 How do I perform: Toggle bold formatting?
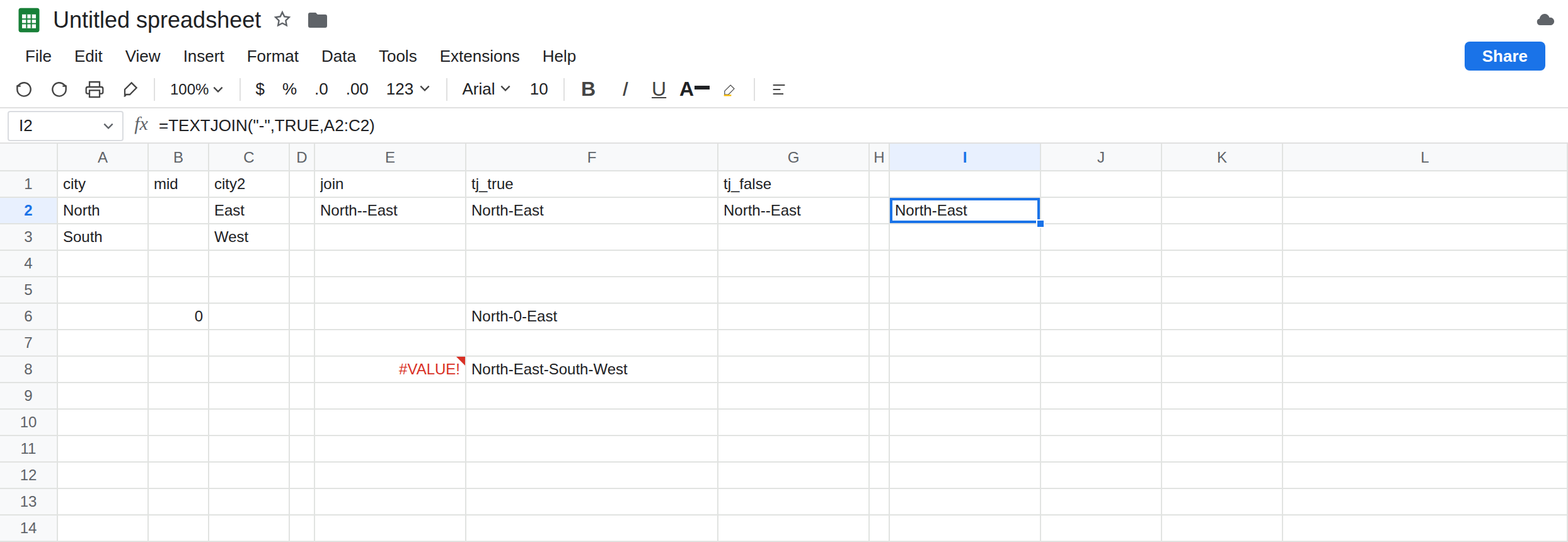coord(588,89)
